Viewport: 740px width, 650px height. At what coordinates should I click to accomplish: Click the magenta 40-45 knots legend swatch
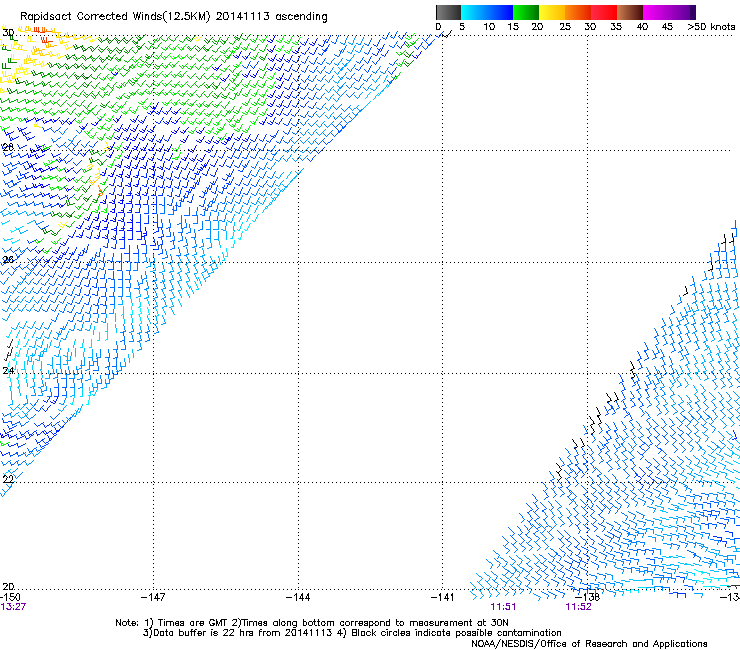pyautogui.click(x=656, y=12)
